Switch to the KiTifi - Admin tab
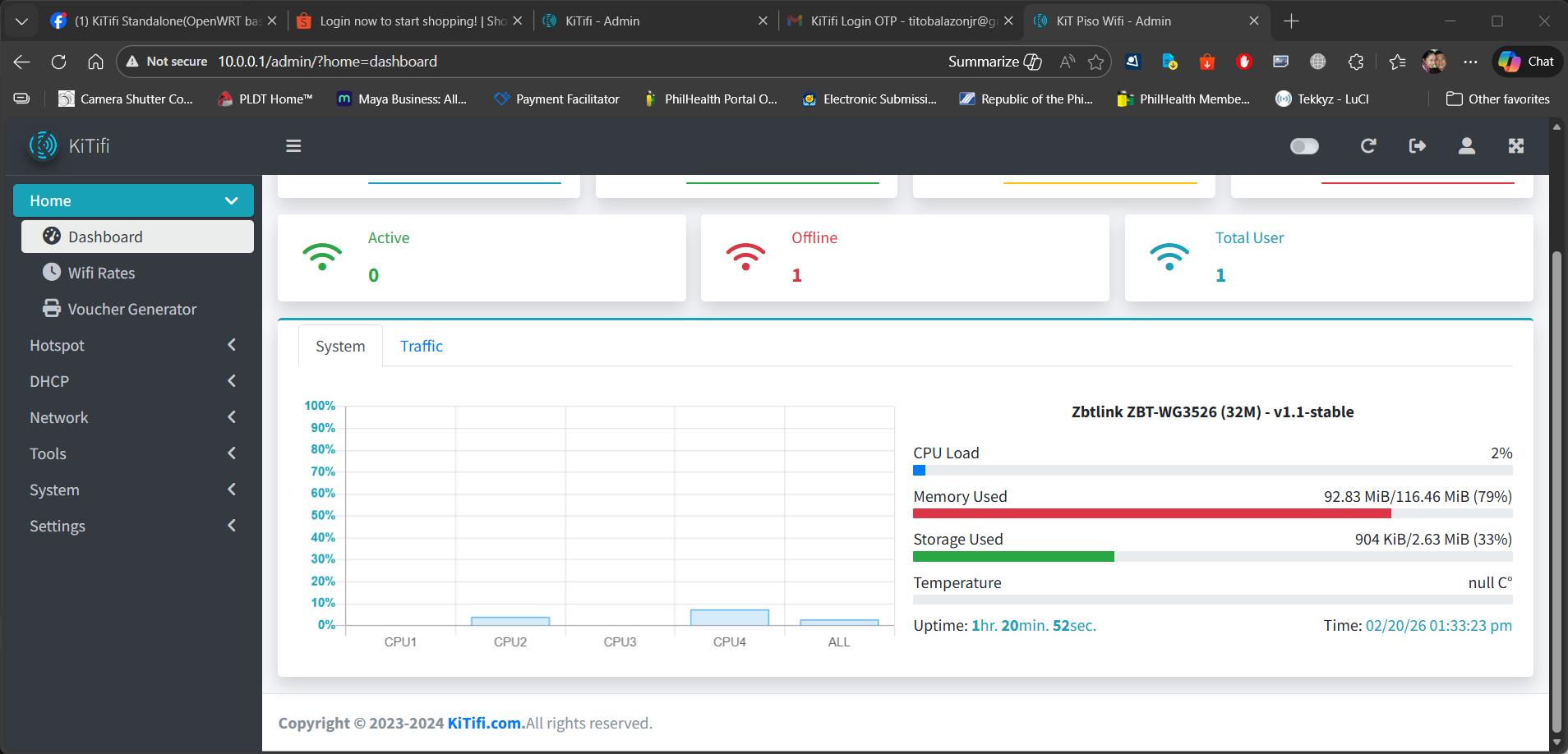This screenshot has height=754, width=1568. (656, 21)
